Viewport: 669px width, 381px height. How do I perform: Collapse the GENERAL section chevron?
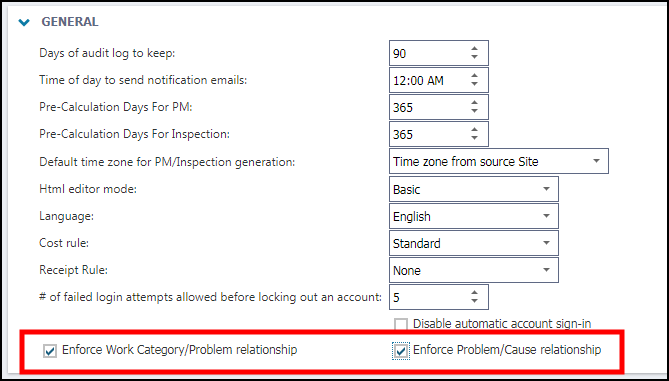pos(24,22)
